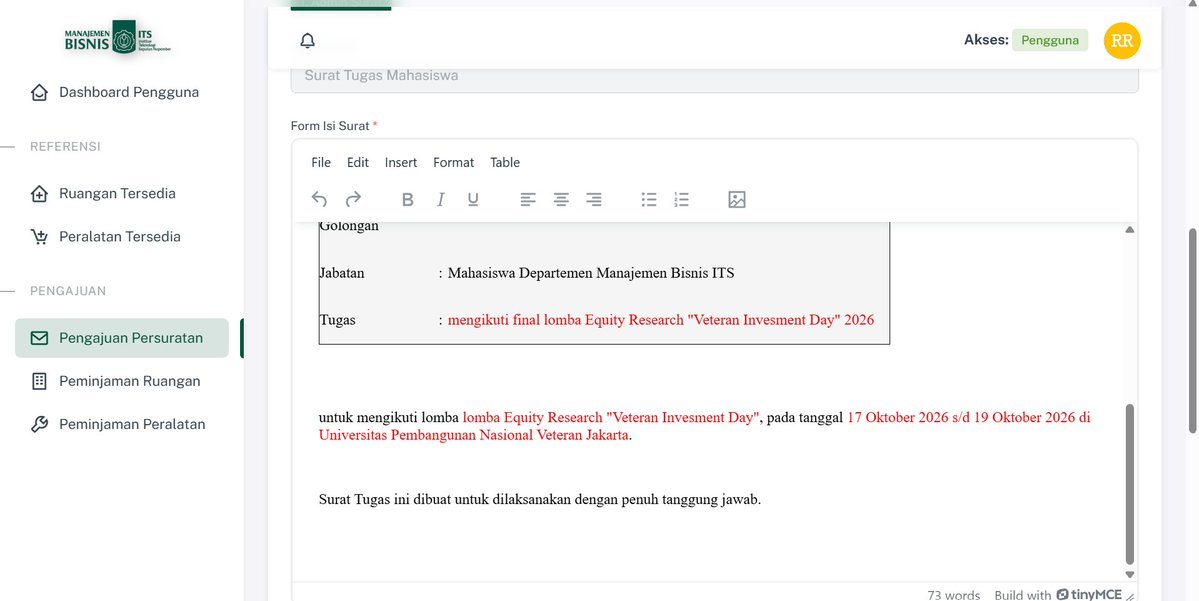Open Peralatan Tersedia page
This screenshot has width=1199, height=601.
(x=122, y=237)
